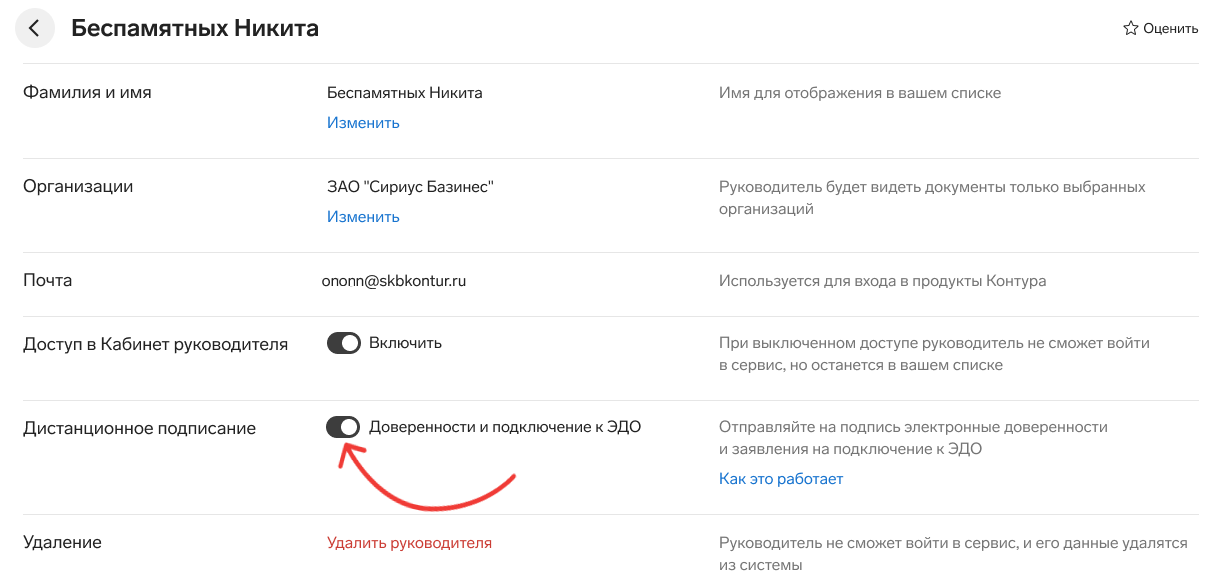Viewport: 1207px width, 578px height.
Task: Click the Включить toggle label
Action: coord(405,343)
